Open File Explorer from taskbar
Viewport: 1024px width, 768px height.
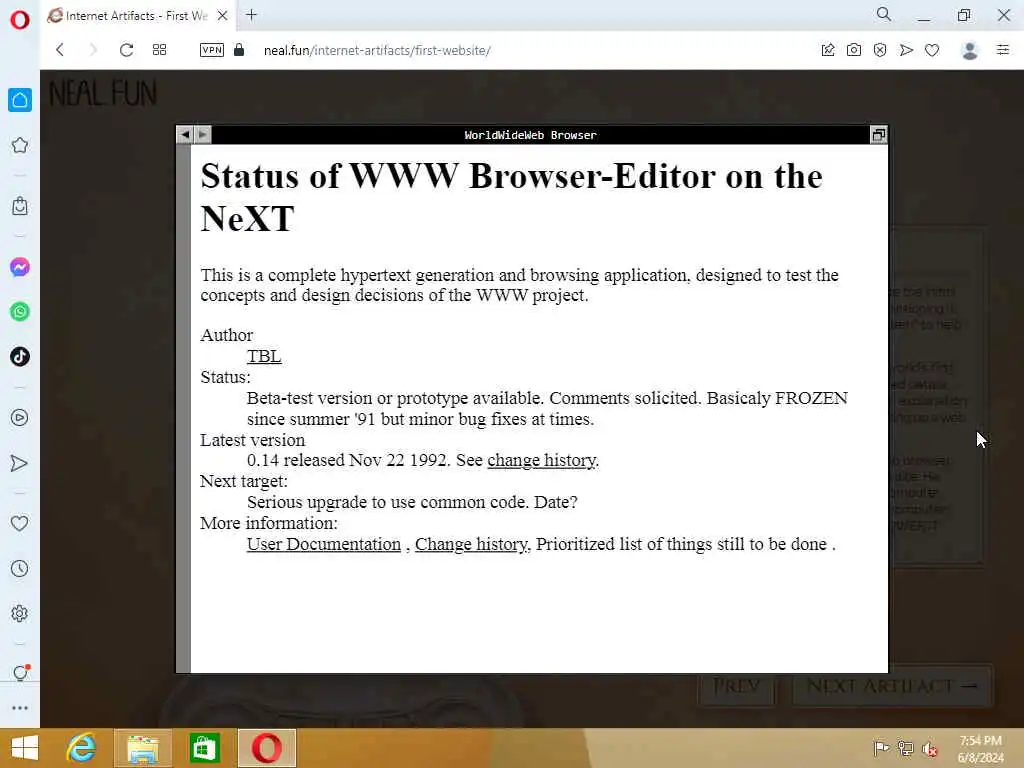143,748
